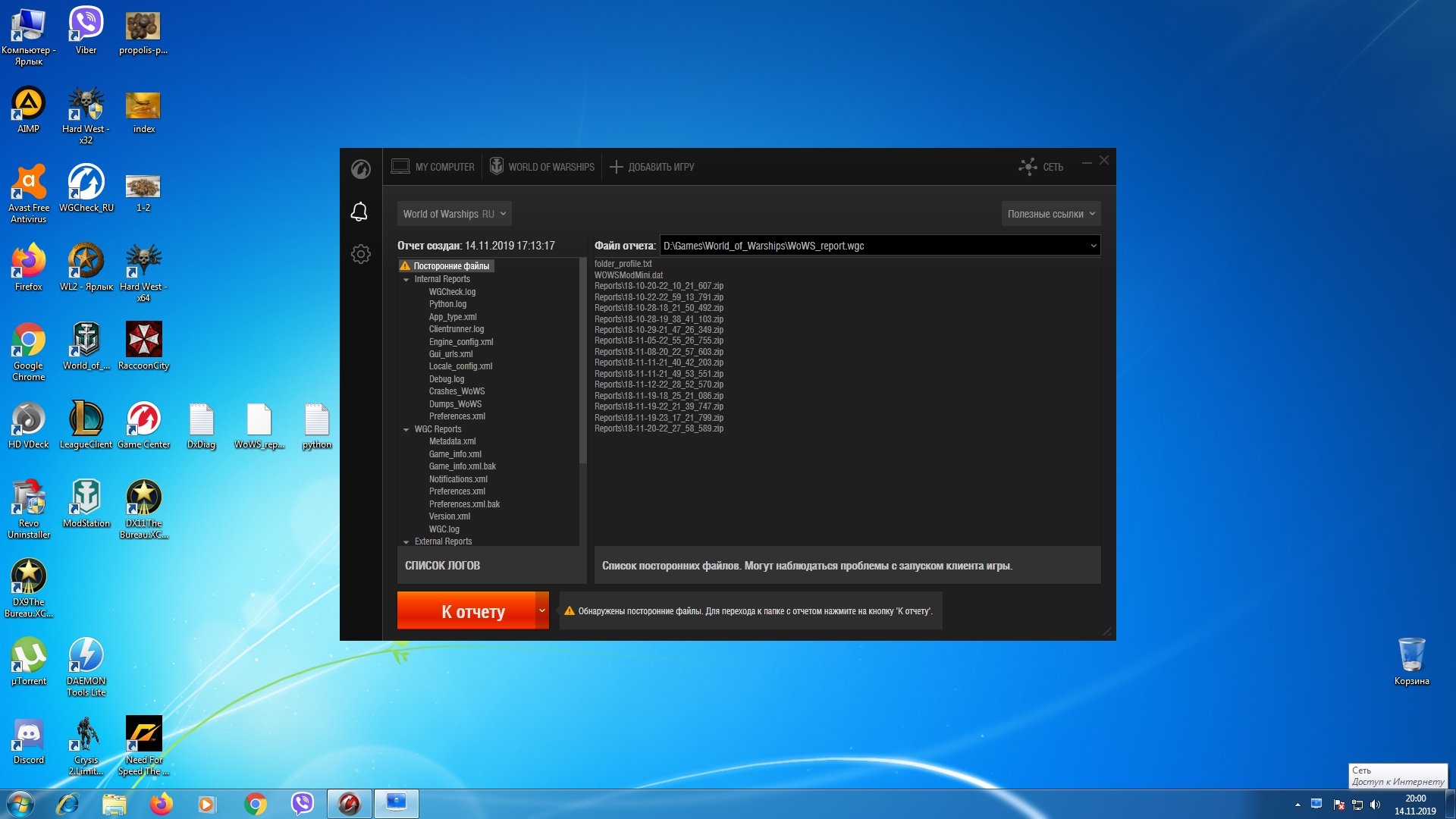The height and width of the screenshot is (819, 1456).
Task: Switch to the My Computer tab
Action: coord(433,167)
